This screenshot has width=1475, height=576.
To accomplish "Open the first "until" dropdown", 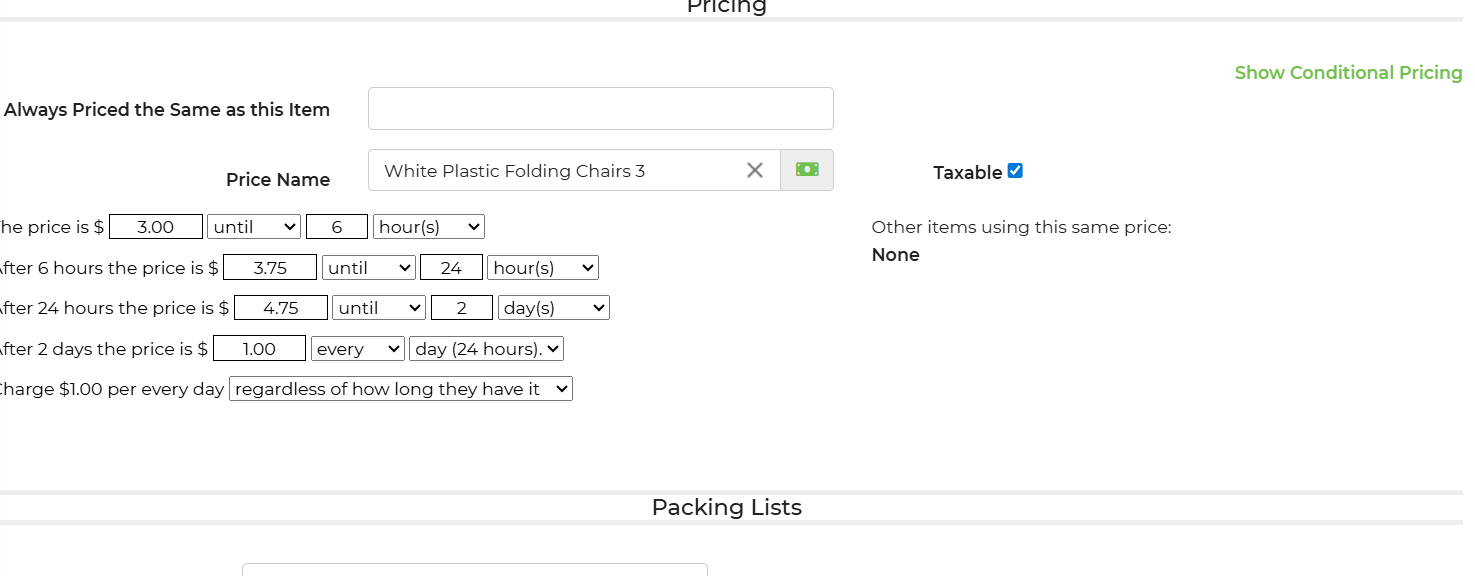I will (x=254, y=227).
